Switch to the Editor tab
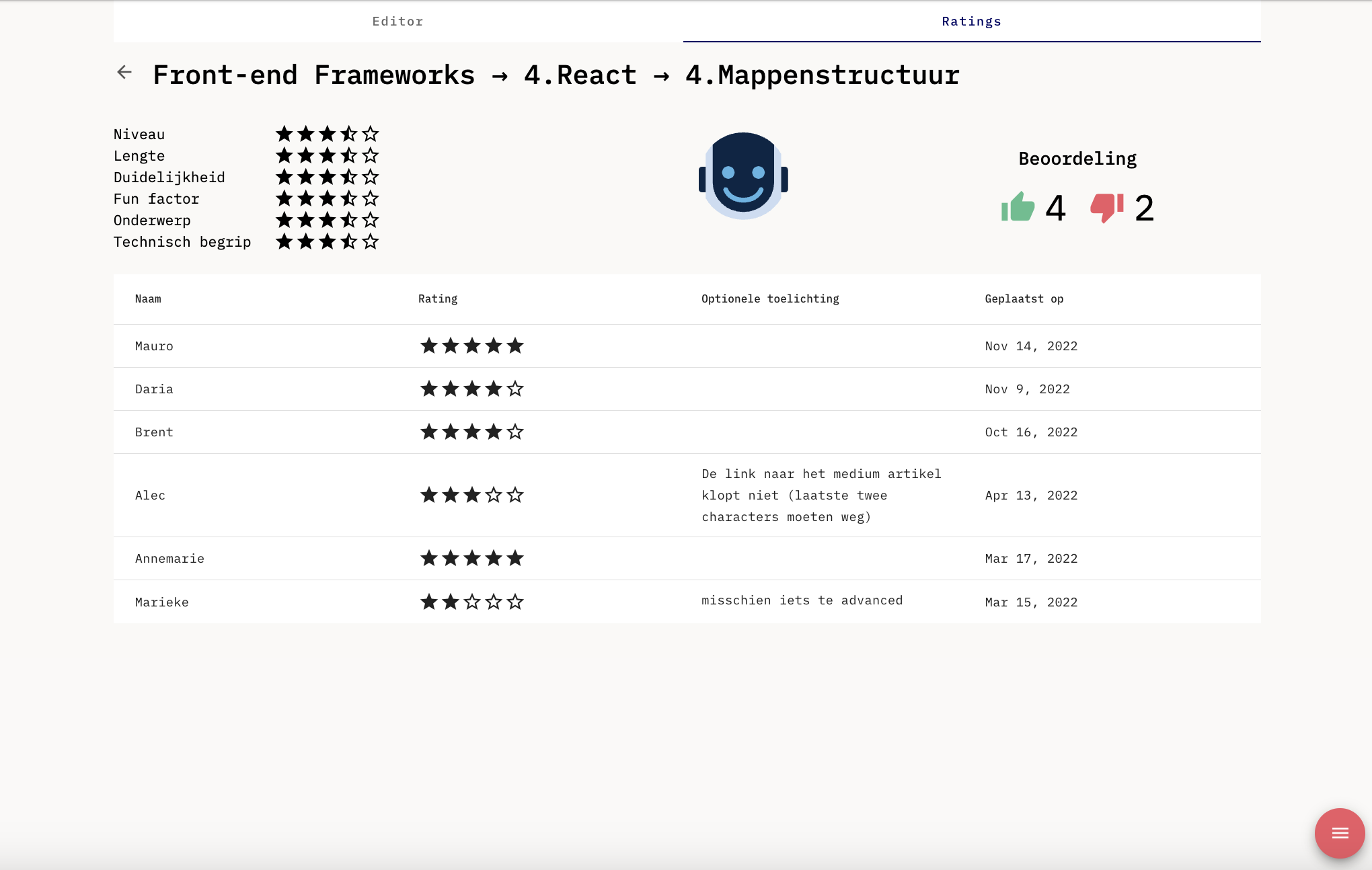This screenshot has height=870, width=1372. pos(398,22)
